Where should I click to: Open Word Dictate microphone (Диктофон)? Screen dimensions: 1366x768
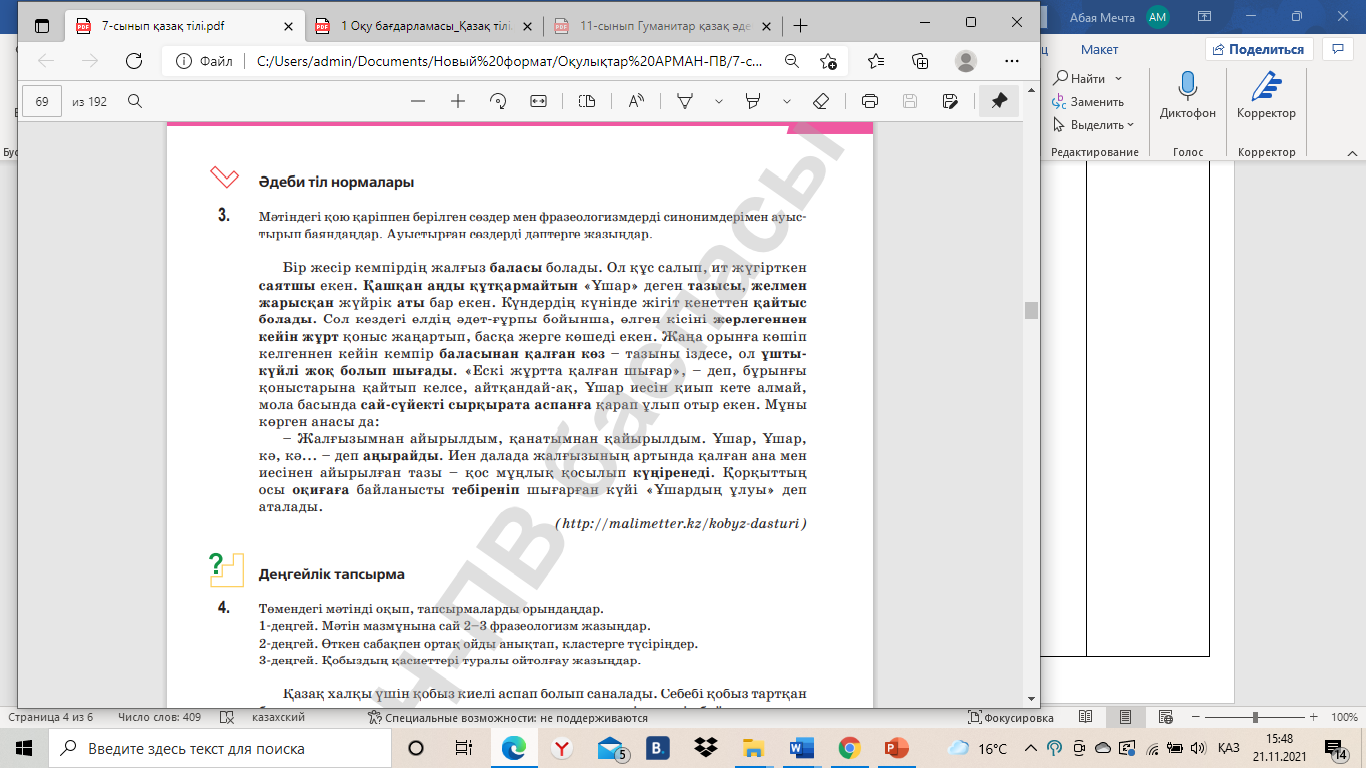pos(1188,96)
